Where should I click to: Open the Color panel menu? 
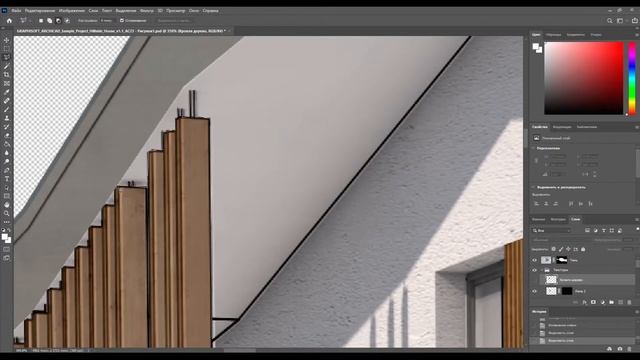[x=637, y=35]
